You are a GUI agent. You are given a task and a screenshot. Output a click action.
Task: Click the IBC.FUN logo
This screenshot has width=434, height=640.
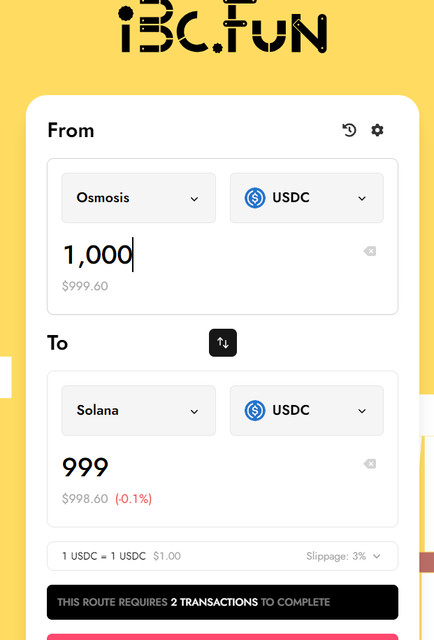point(223,27)
